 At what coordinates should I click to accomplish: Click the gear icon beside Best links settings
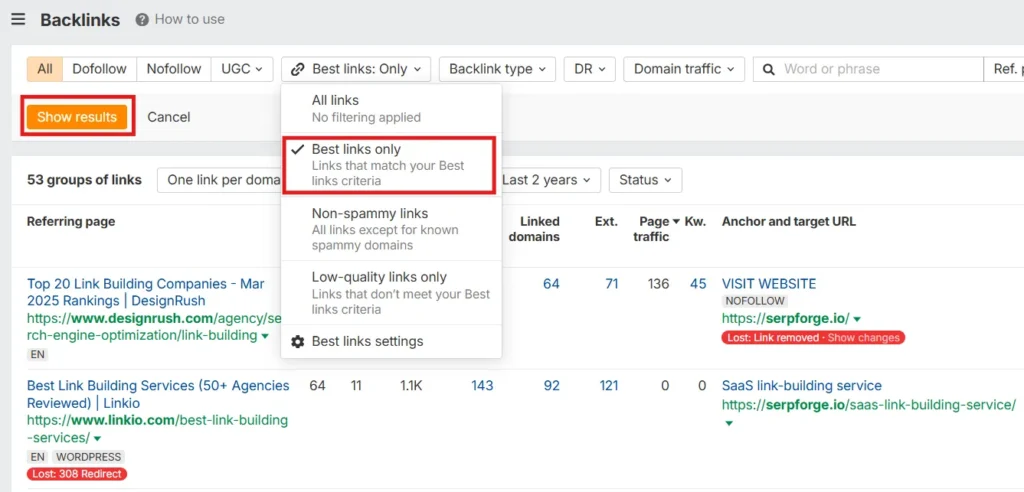tap(298, 342)
